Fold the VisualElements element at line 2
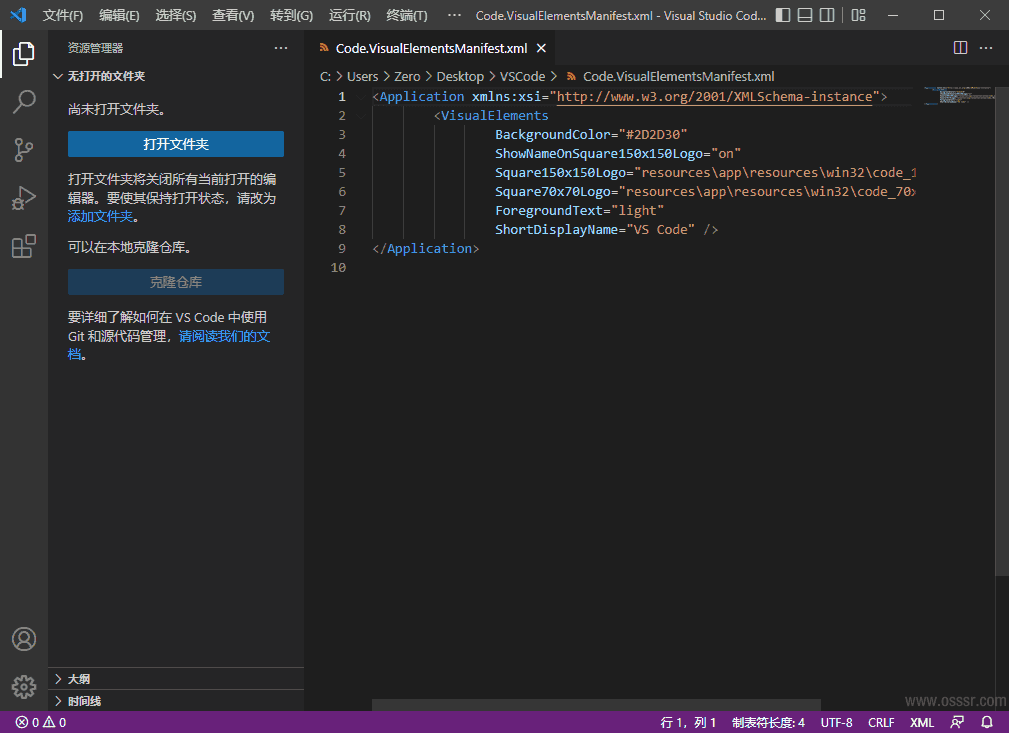 click(x=361, y=116)
